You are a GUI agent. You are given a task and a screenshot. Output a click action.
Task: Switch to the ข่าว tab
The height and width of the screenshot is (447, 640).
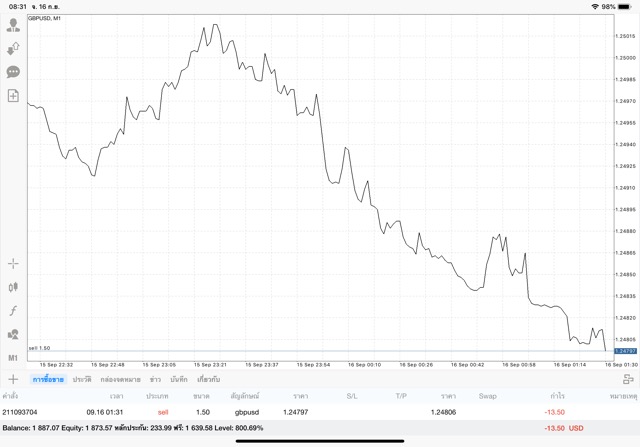(x=155, y=379)
